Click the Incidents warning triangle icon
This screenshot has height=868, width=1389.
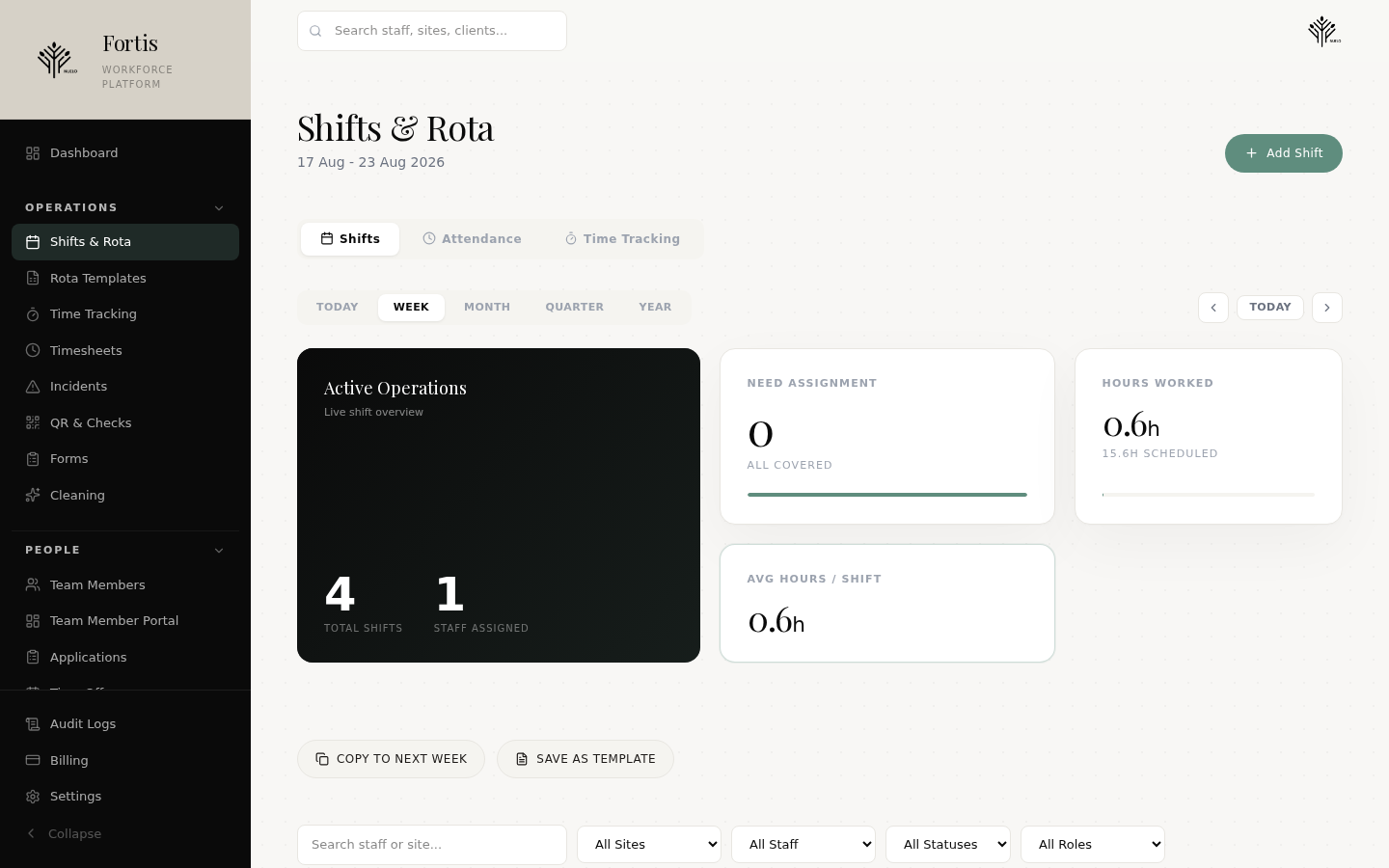(x=33, y=387)
